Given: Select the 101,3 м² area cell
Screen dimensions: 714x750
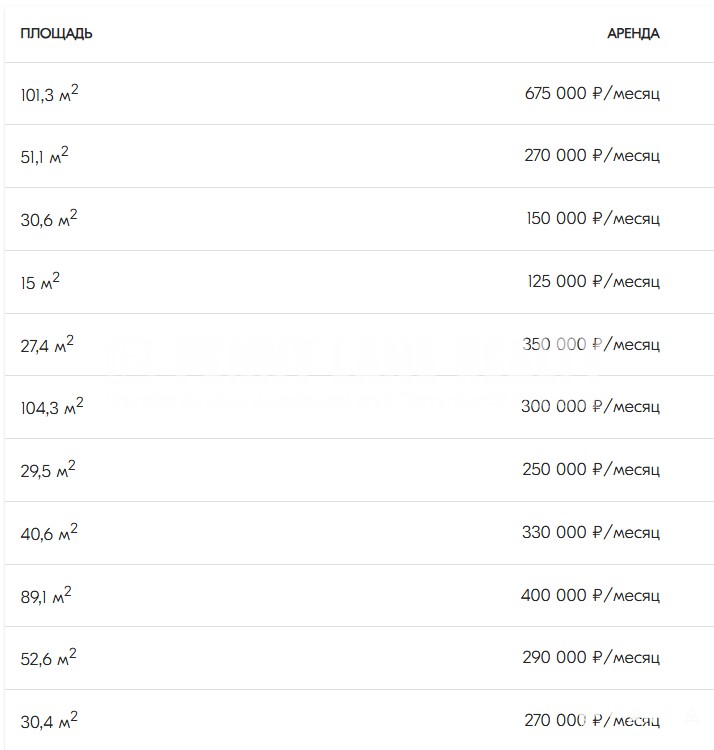Looking at the screenshot, I should coord(49,94).
